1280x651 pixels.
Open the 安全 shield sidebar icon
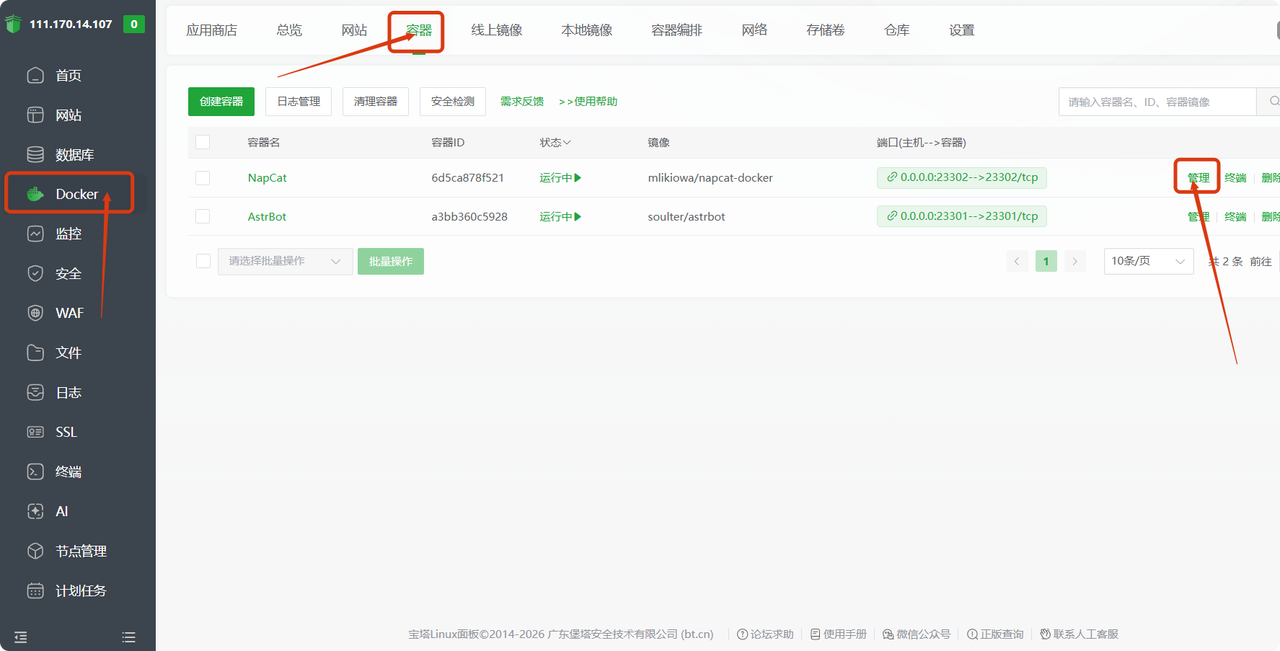(36, 273)
